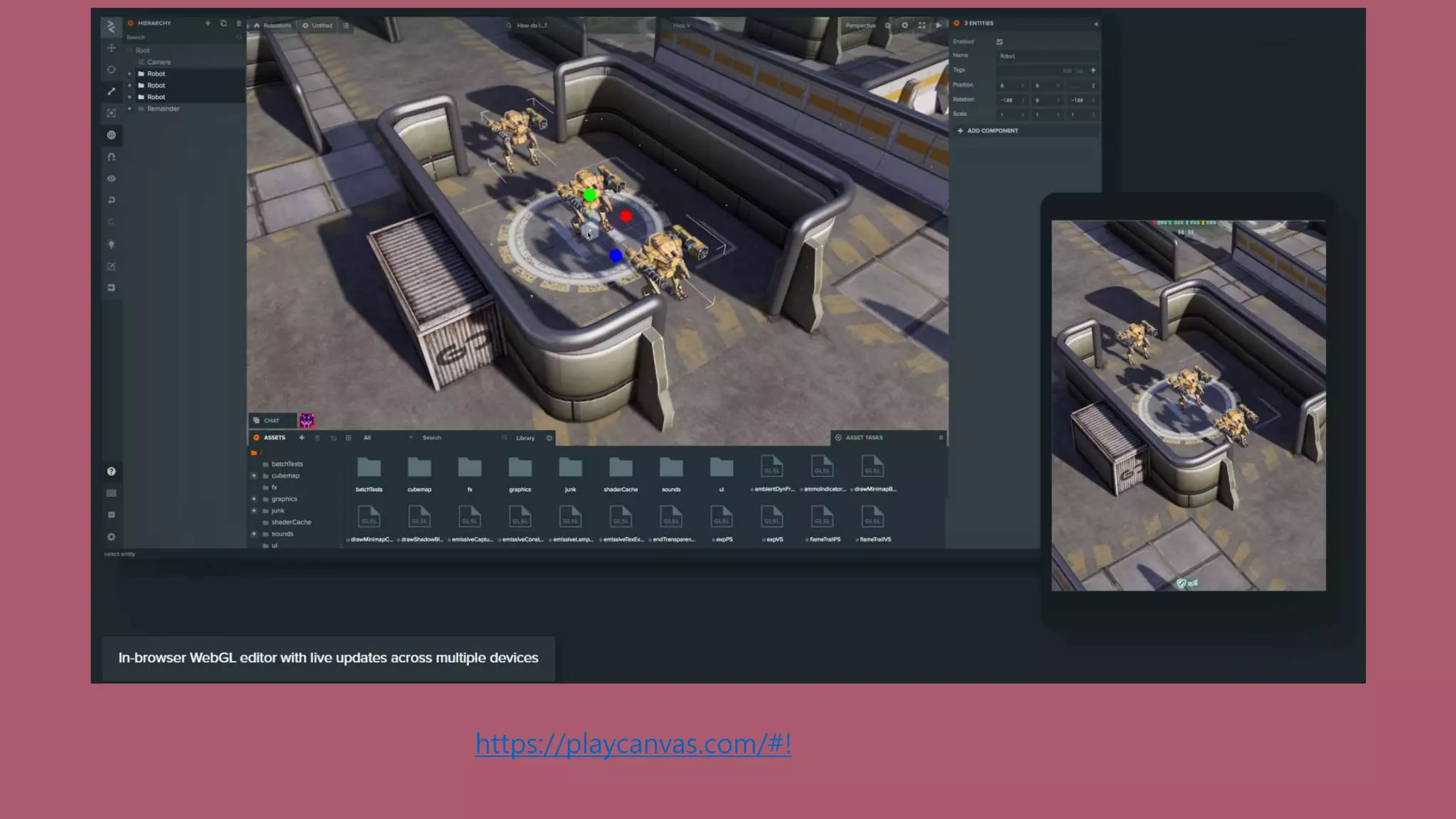Viewport: 1456px width, 819px height.
Task: Click the lightbulb Bake lightmaps icon
Action: (111, 245)
